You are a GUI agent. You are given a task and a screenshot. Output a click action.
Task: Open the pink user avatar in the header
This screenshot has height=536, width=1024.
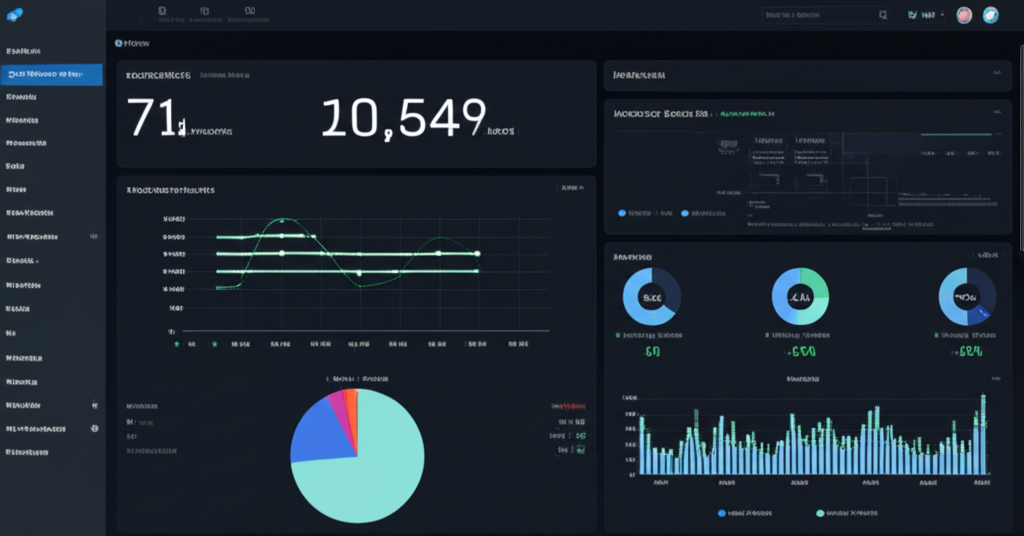click(x=964, y=15)
